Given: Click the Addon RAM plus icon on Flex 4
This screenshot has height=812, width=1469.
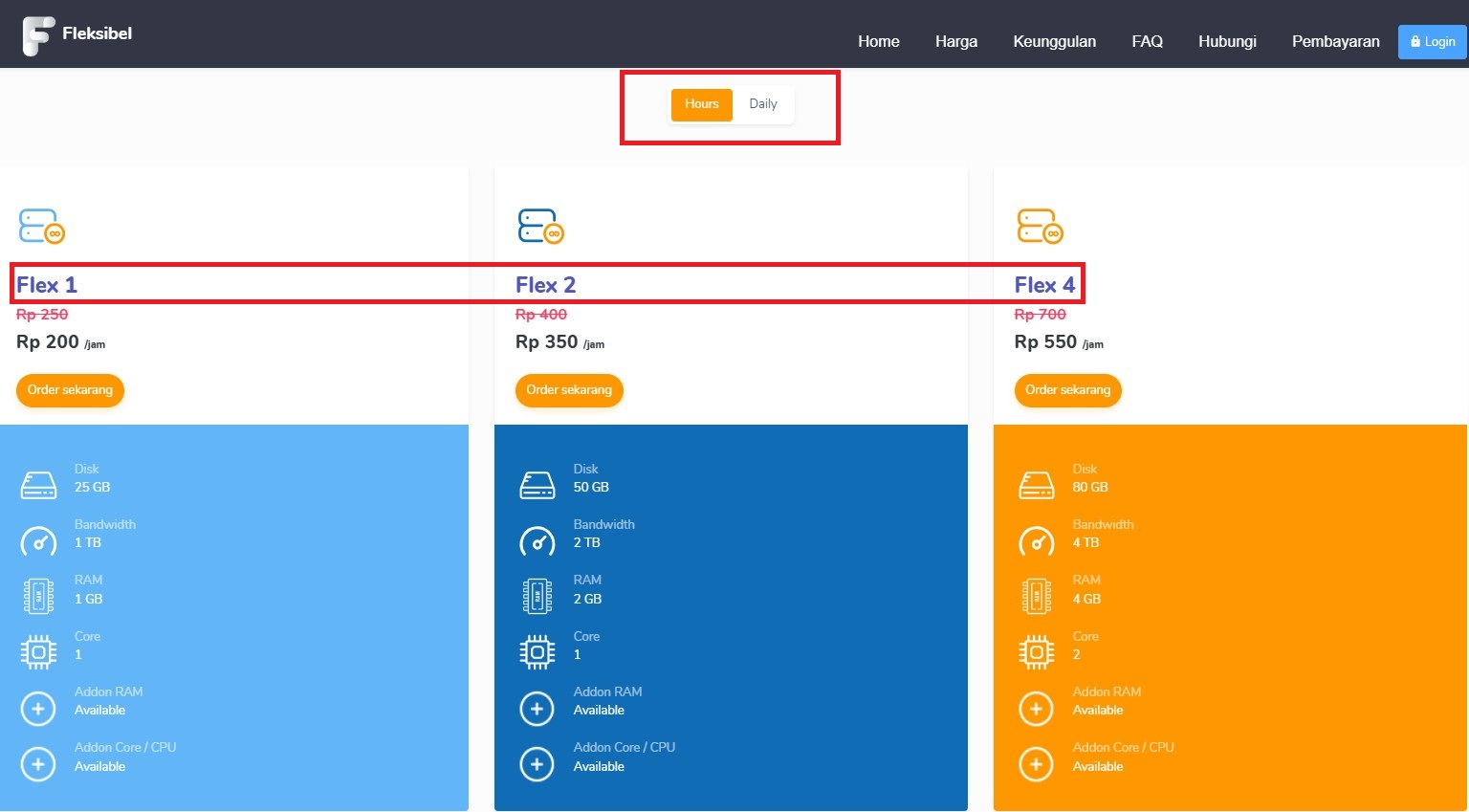Looking at the screenshot, I should click(x=1036, y=708).
